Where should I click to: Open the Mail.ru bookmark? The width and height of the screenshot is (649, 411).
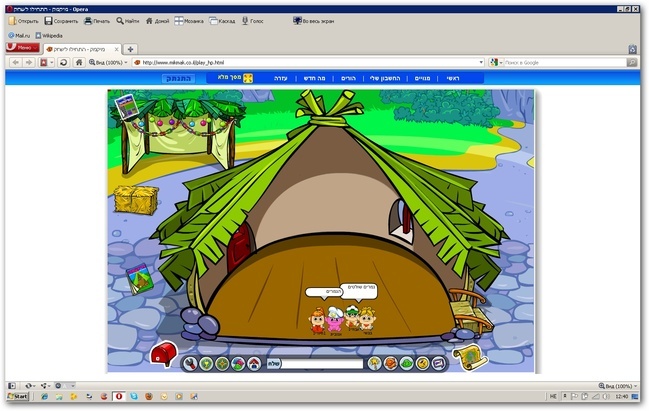coord(19,36)
